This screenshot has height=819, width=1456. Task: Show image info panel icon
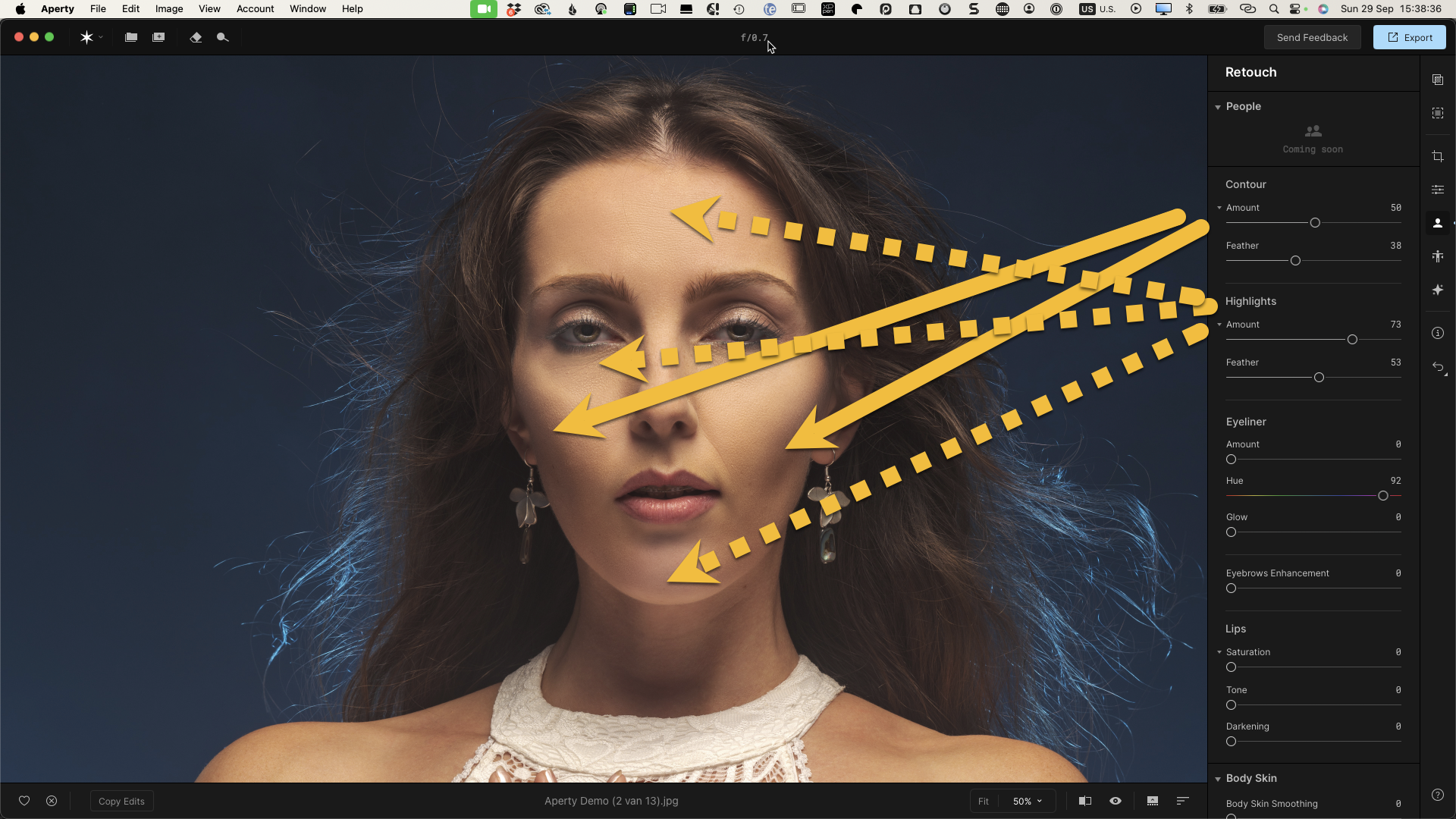(x=1438, y=333)
